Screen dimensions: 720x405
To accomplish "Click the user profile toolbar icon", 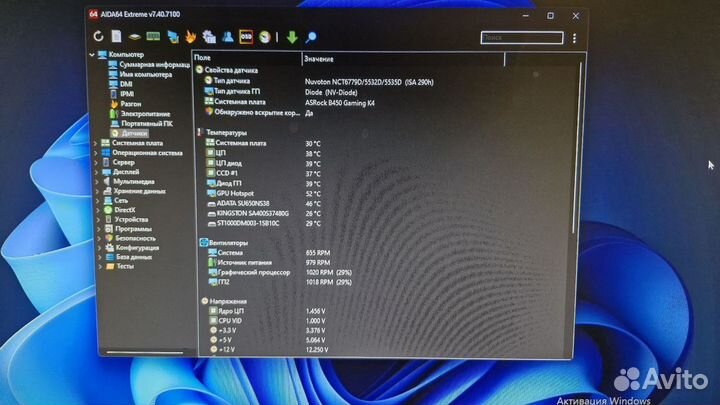I will [227, 37].
